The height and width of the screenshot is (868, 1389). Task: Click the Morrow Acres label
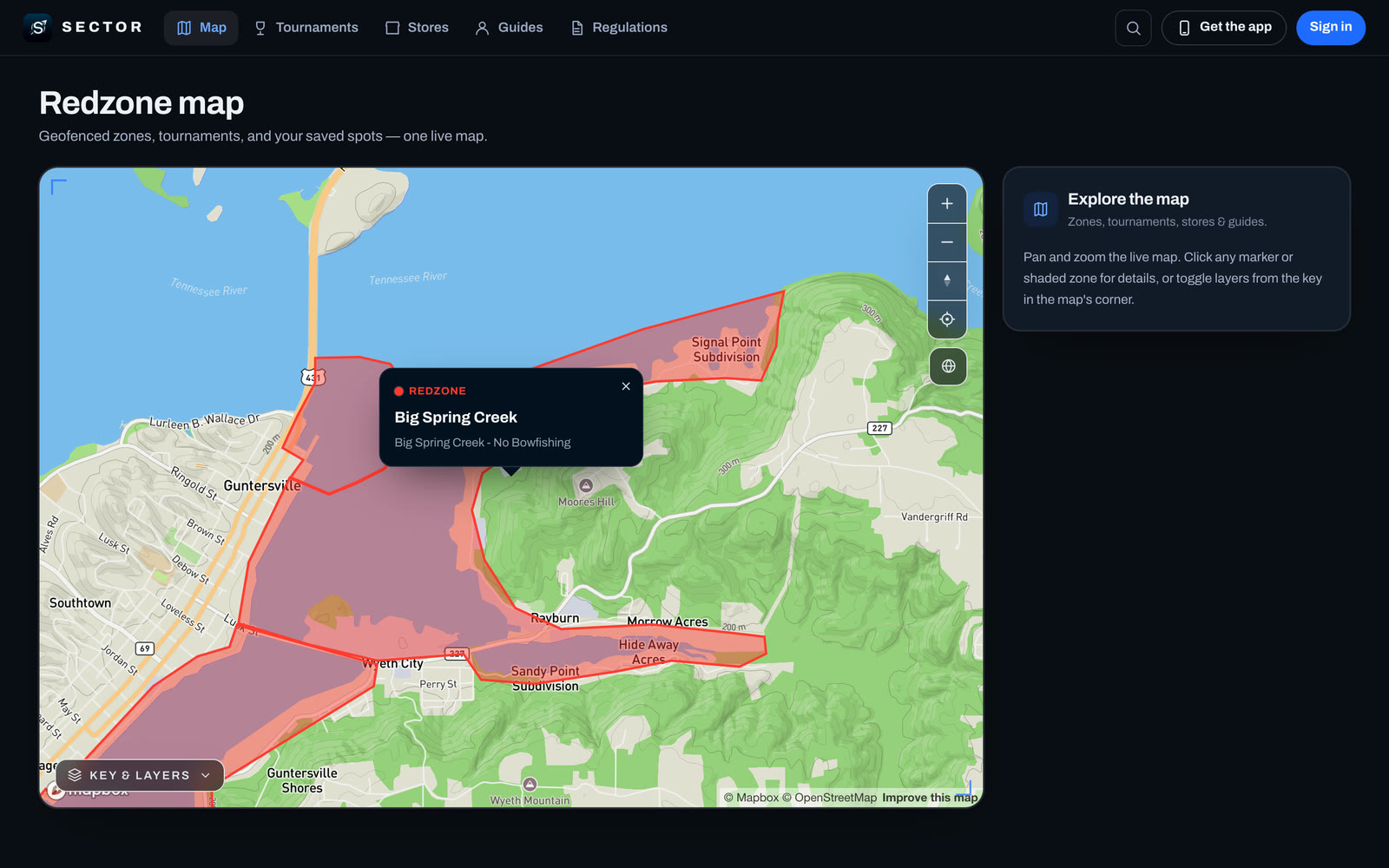tap(668, 621)
